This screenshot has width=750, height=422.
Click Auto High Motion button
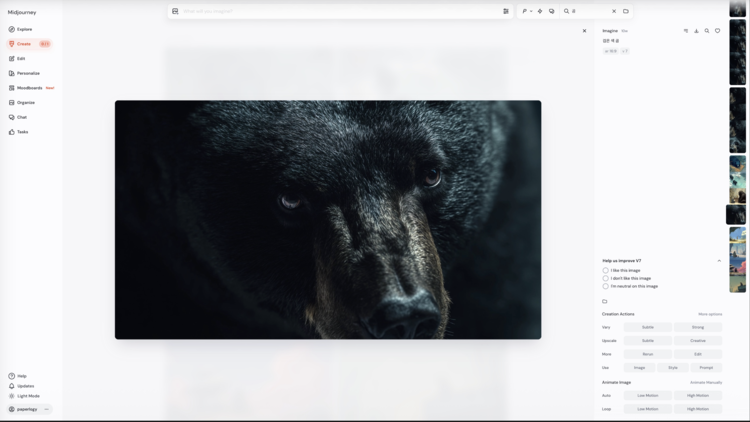(x=698, y=396)
